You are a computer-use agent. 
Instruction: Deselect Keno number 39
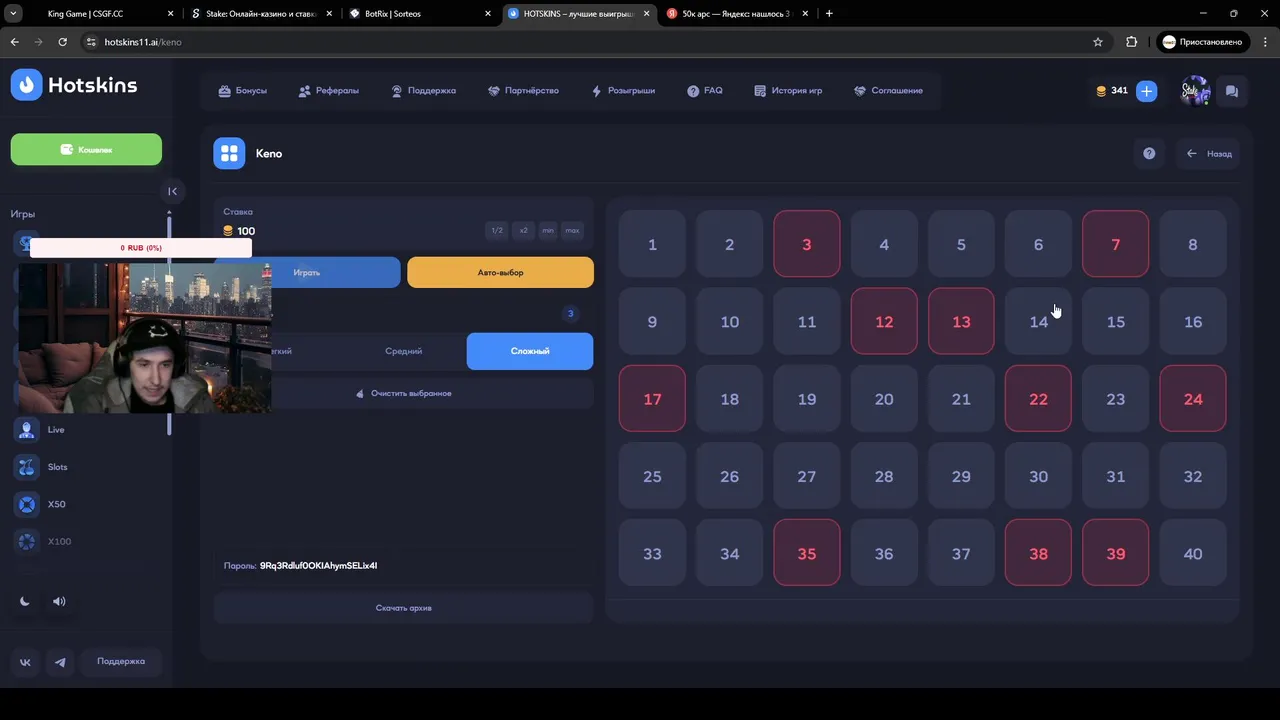point(1116,553)
